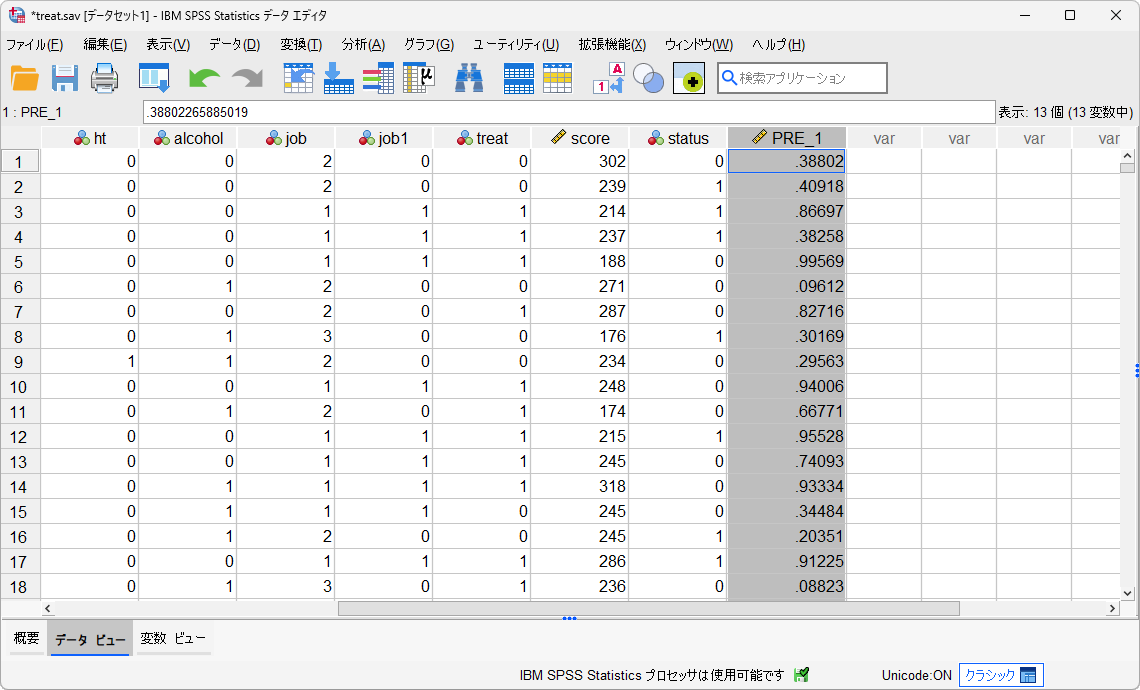Undo the last action with the green arrow

click(204, 78)
